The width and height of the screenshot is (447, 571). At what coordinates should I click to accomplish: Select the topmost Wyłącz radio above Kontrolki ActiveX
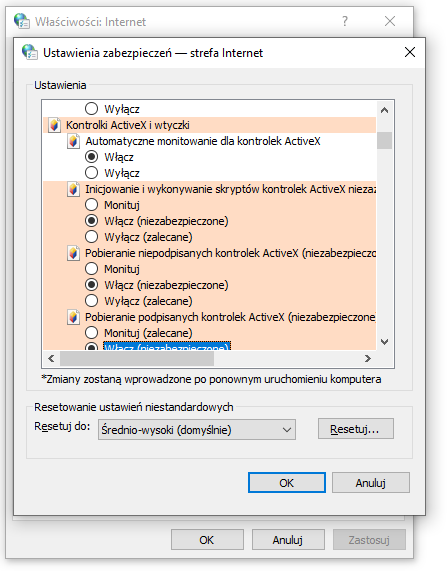(91, 109)
